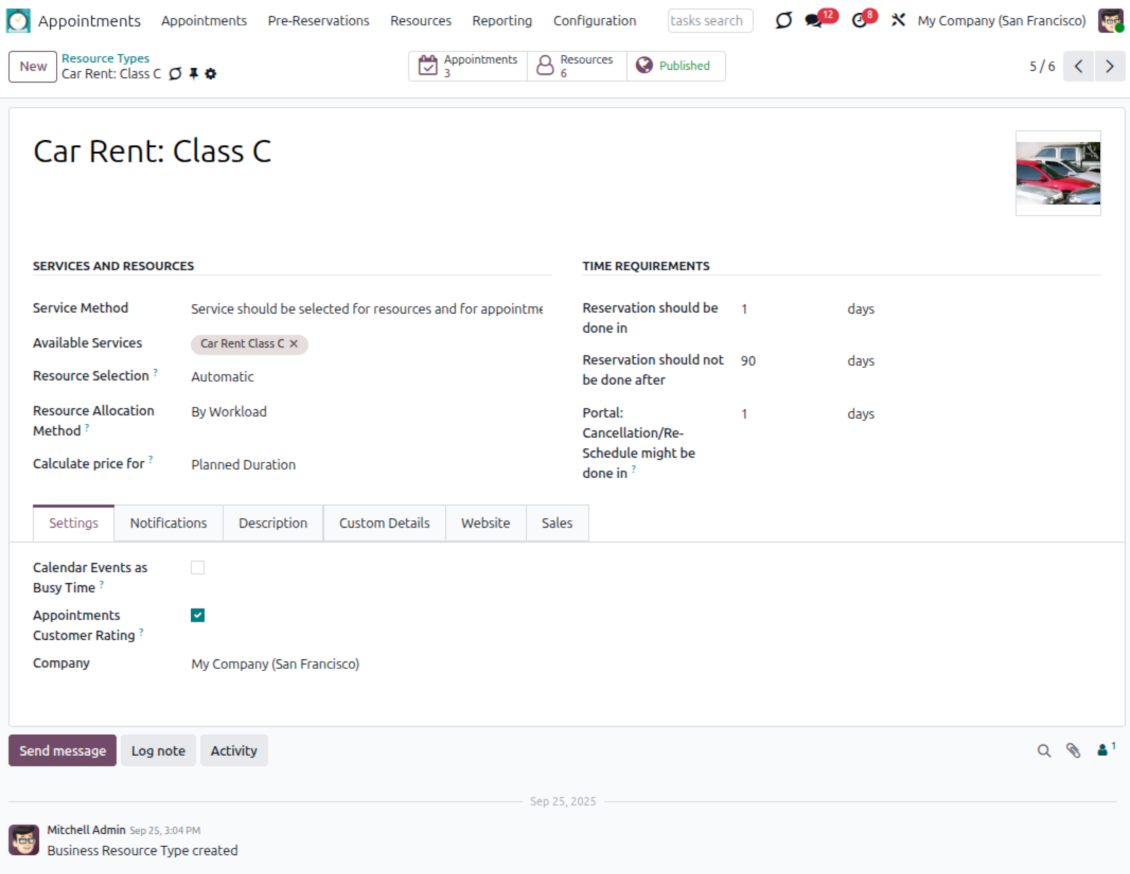The height and width of the screenshot is (874, 1130).
Task: Open the Configuration menu
Action: click(594, 21)
